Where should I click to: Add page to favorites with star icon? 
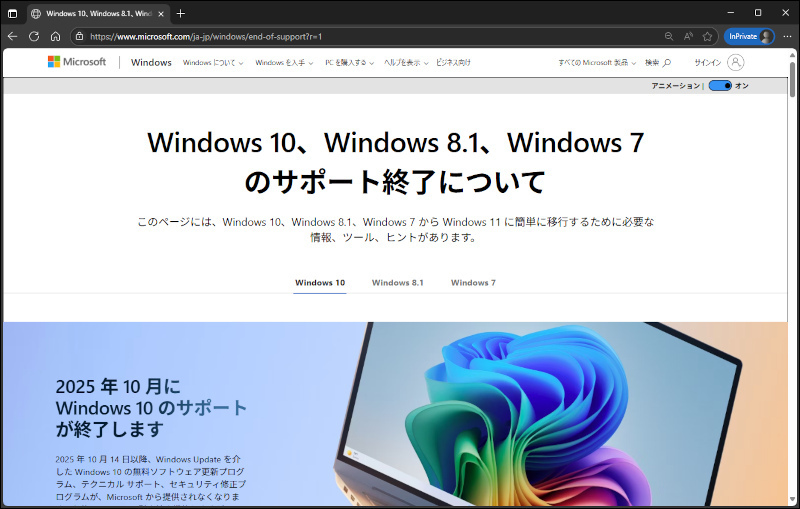[707, 36]
